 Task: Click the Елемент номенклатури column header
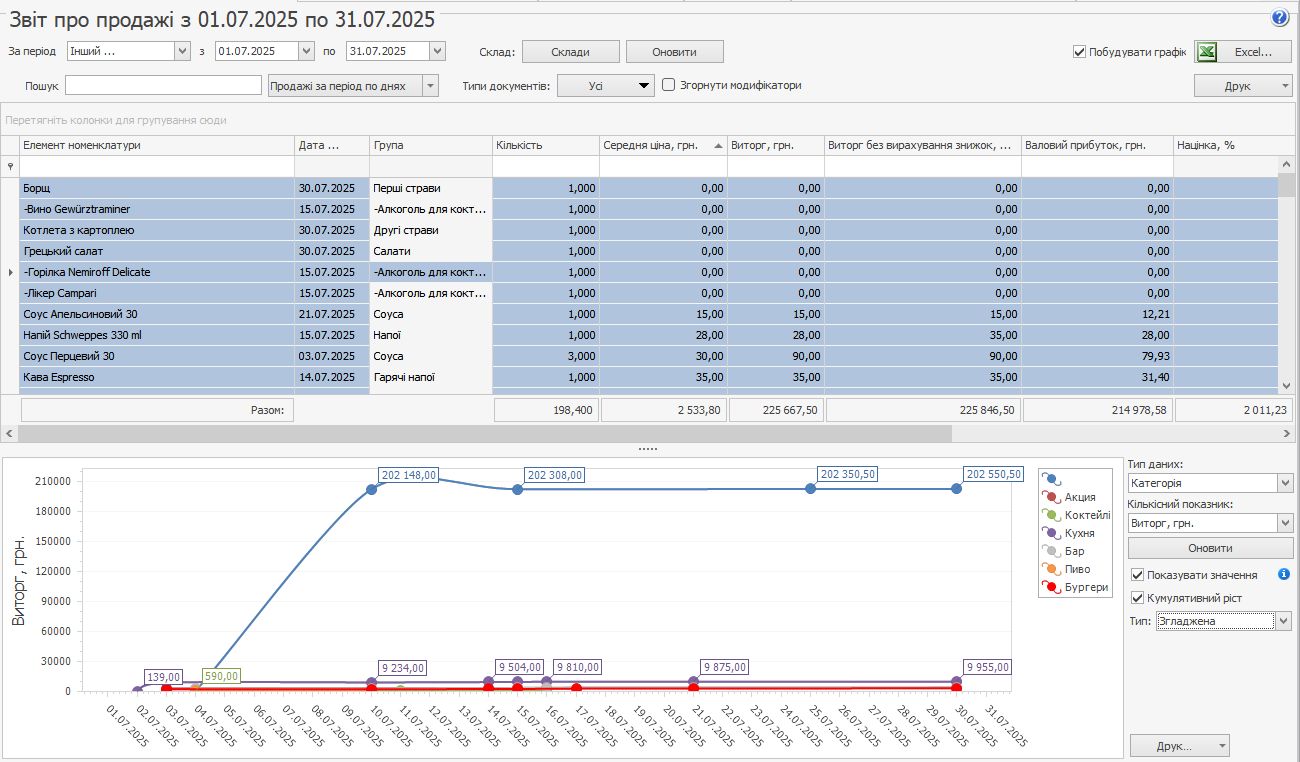(x=157, y=146)
